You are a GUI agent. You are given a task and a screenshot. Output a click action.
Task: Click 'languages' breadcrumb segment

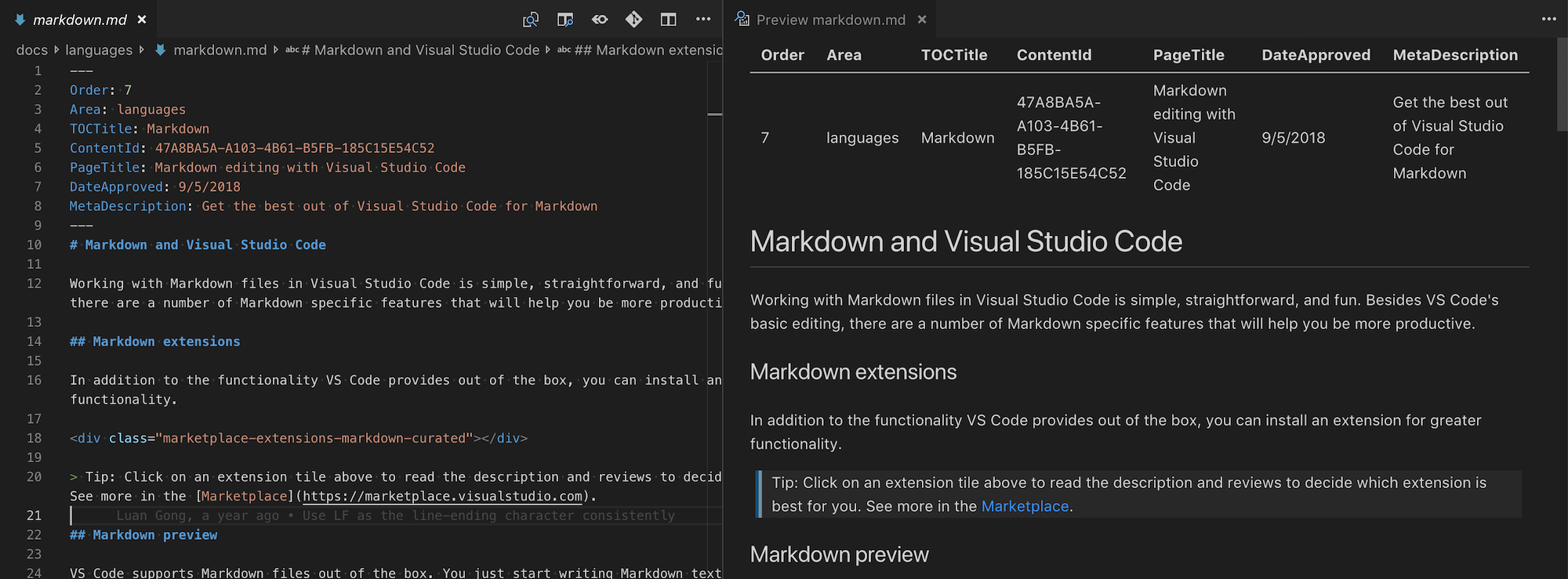99,50
